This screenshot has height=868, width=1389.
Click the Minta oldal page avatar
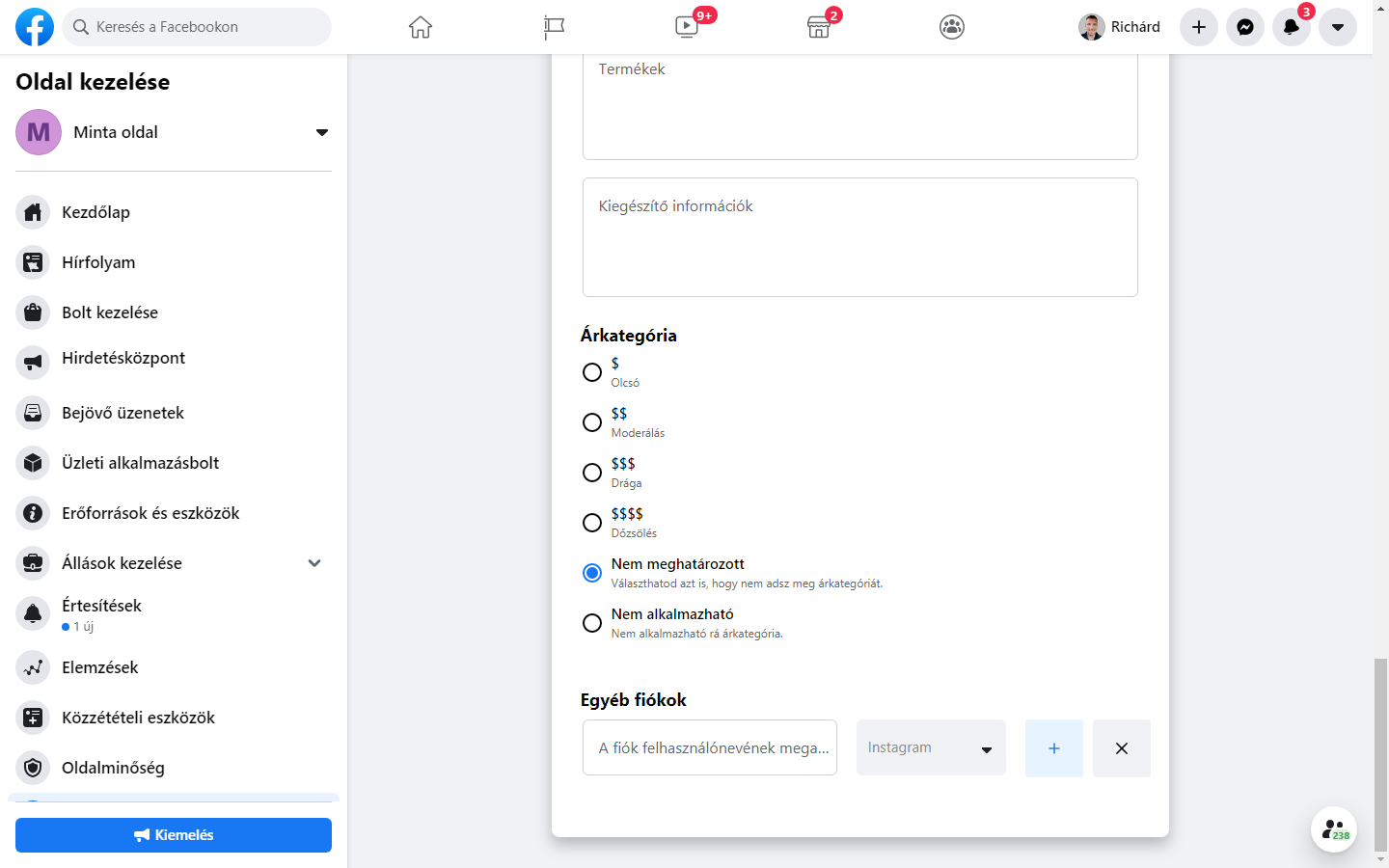pos(39,132)
